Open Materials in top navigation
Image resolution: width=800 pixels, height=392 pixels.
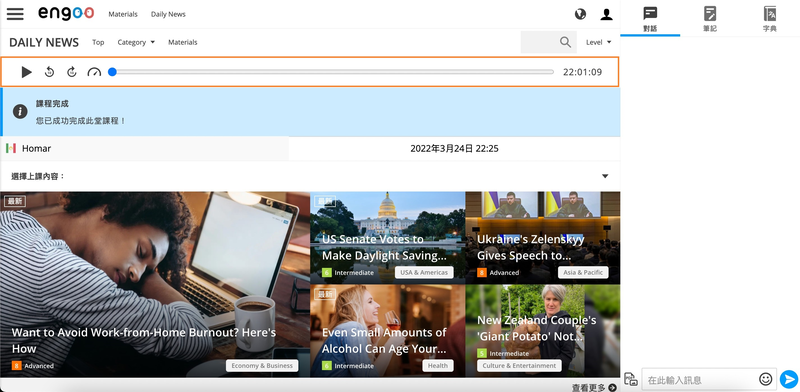point(123,14)
